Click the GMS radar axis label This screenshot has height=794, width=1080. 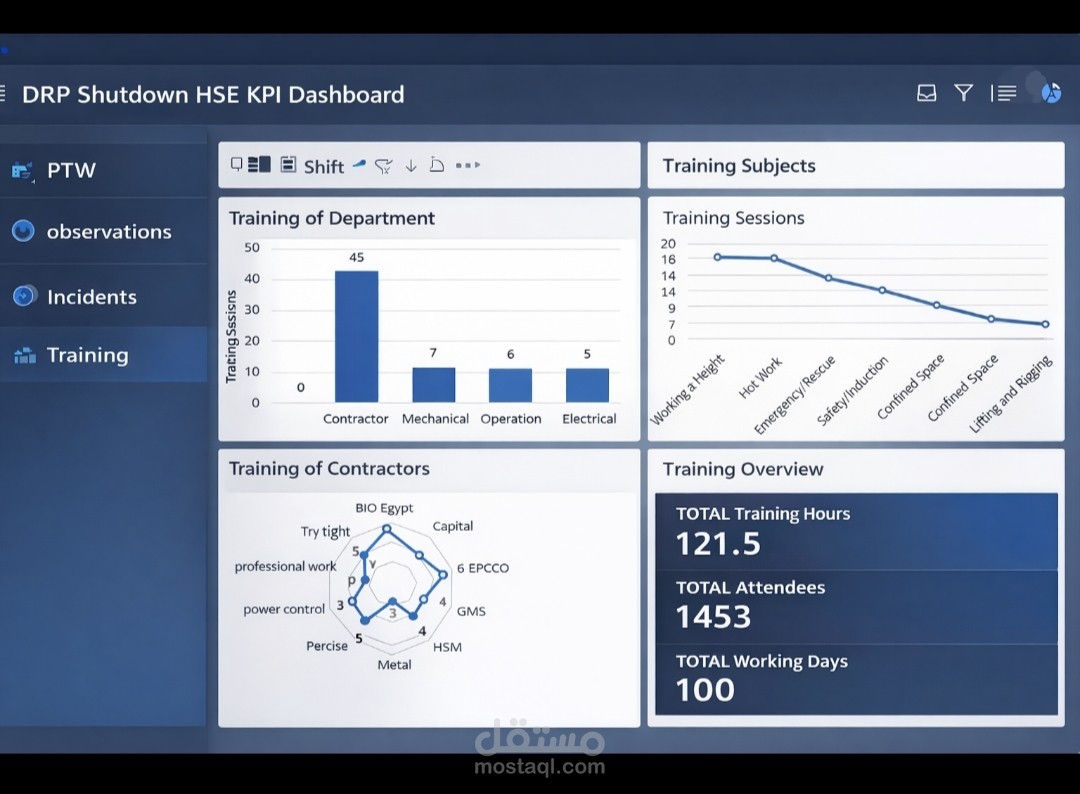tap(471, 611)
